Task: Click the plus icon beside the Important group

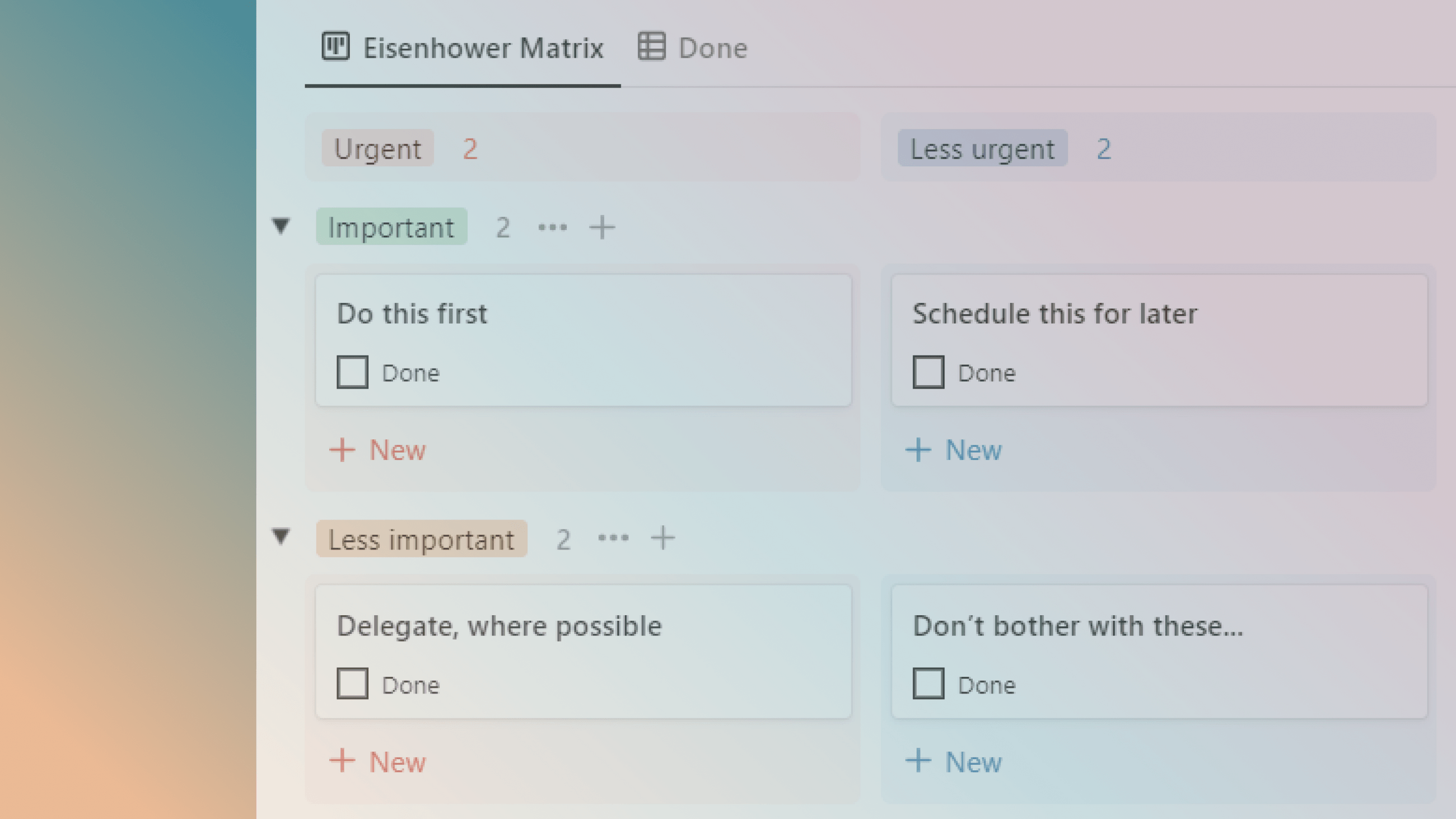Action: click(x=601, y=227)
